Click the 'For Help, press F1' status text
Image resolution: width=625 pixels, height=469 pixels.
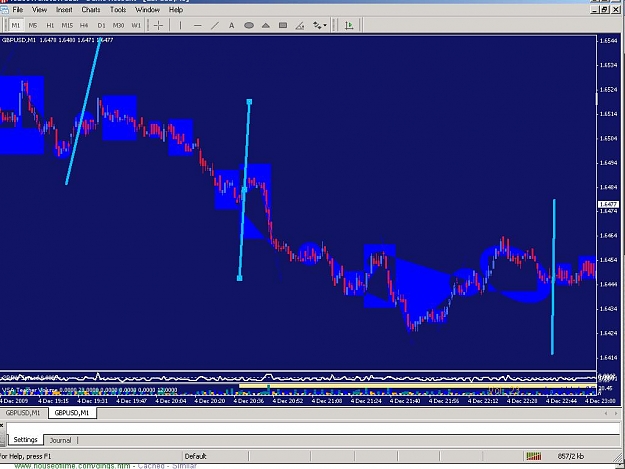tap(26, 456)
